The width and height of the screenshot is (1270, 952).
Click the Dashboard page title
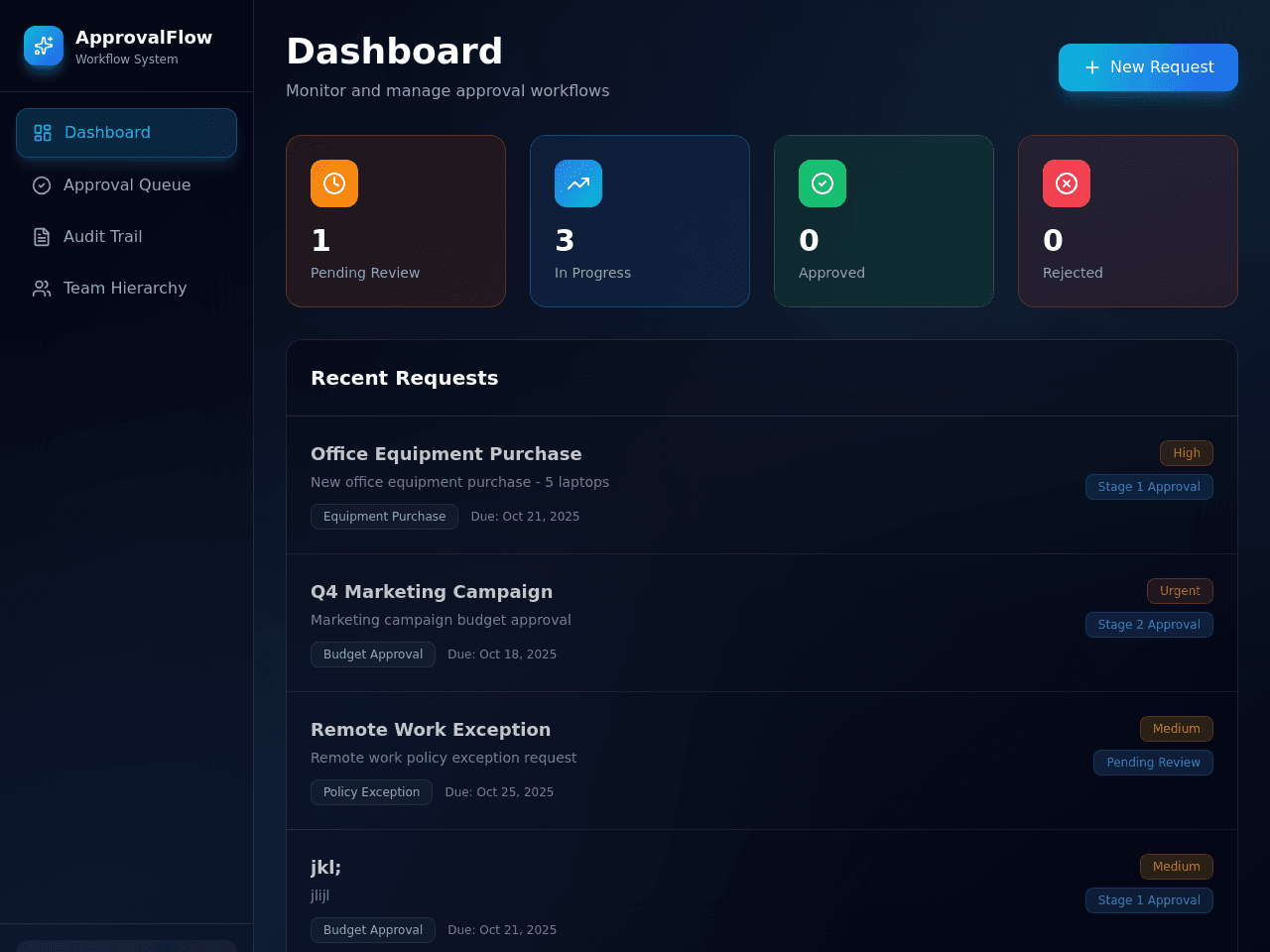click(x=394, y=52)
